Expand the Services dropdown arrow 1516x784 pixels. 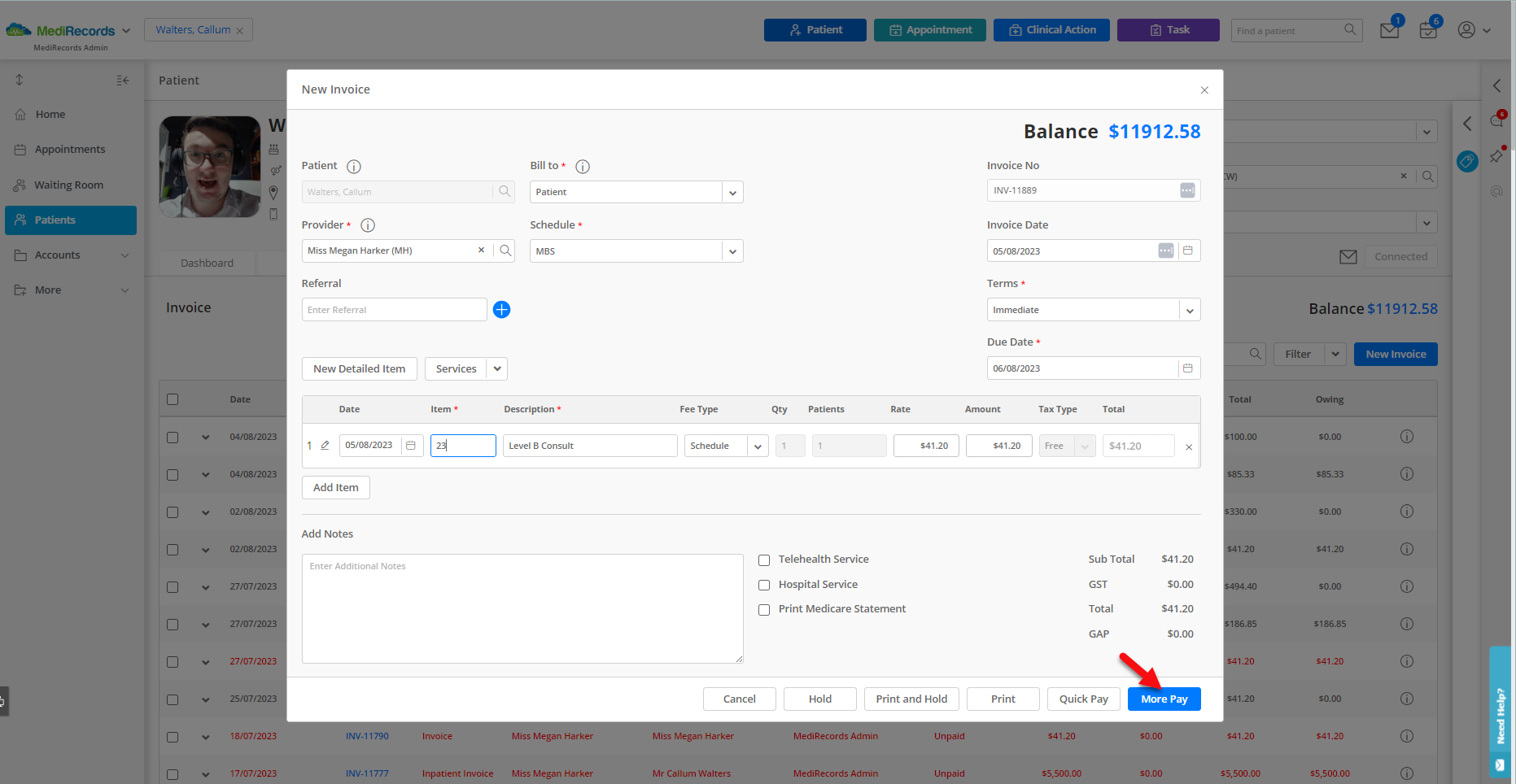click(497, 369)
